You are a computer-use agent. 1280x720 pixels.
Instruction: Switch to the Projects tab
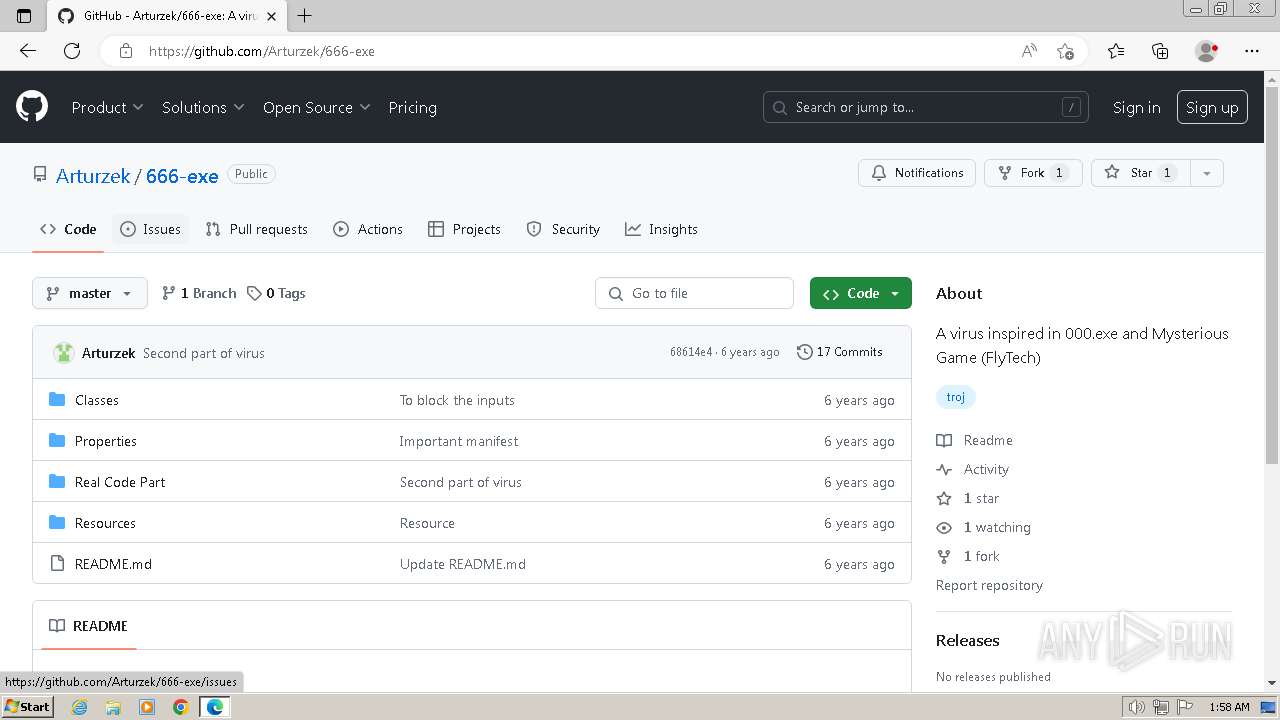click(464, 229)
